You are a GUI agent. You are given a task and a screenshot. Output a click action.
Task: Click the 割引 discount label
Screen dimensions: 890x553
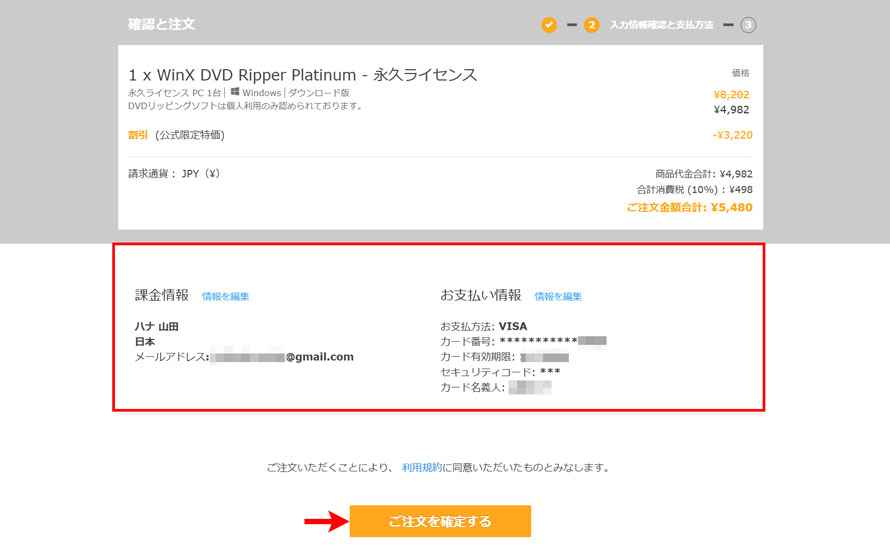(x=138, y=135)
